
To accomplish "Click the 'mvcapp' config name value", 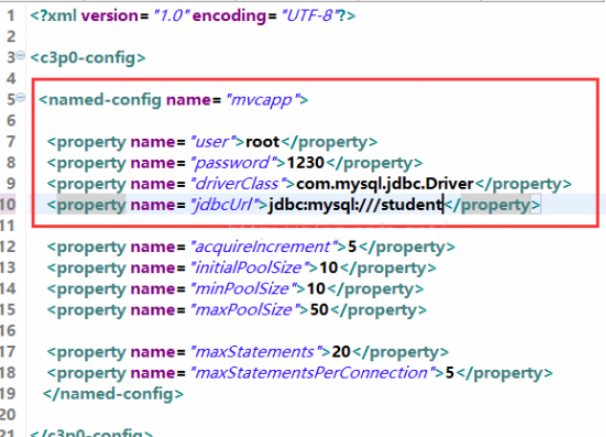I will click(x=262, y=100).
